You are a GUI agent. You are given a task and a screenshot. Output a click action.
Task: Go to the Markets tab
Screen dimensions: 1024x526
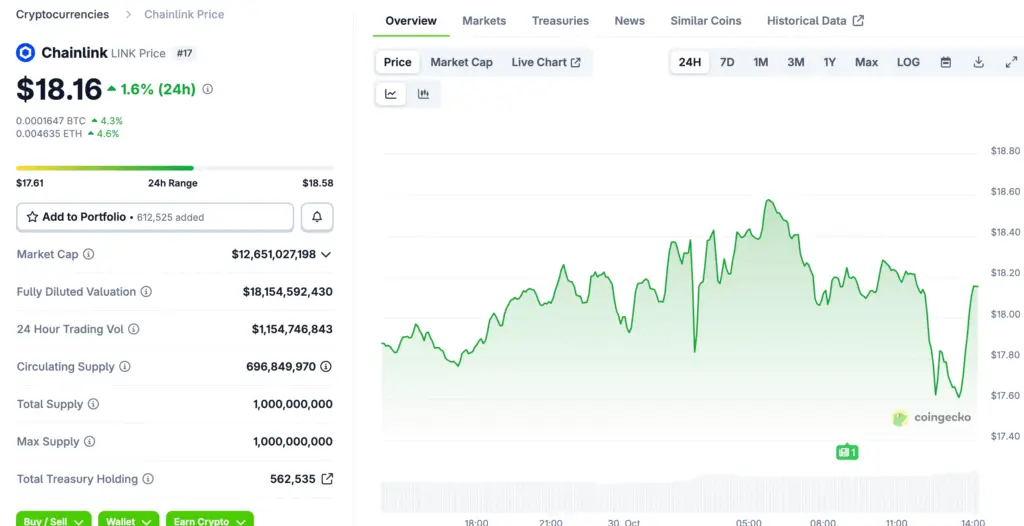(x=484, y=21)
